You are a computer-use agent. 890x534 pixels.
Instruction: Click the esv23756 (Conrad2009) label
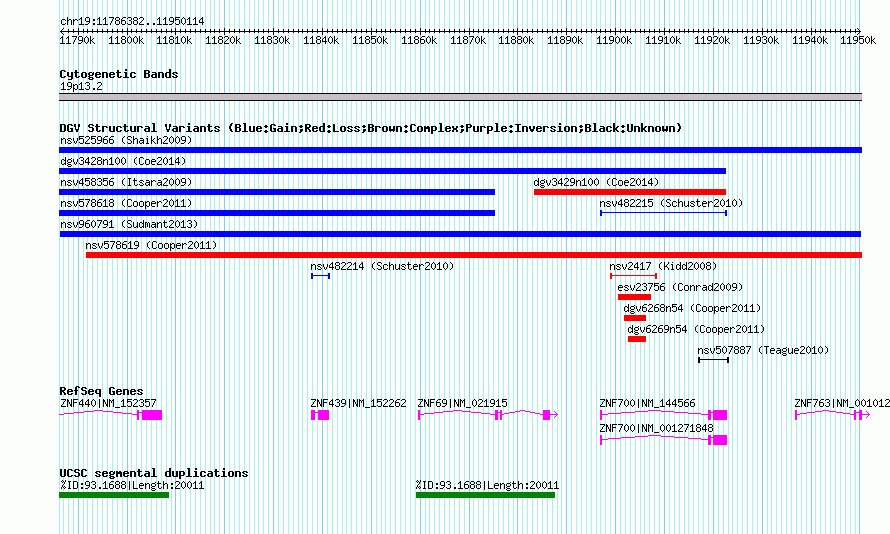(x=680, y=287)
